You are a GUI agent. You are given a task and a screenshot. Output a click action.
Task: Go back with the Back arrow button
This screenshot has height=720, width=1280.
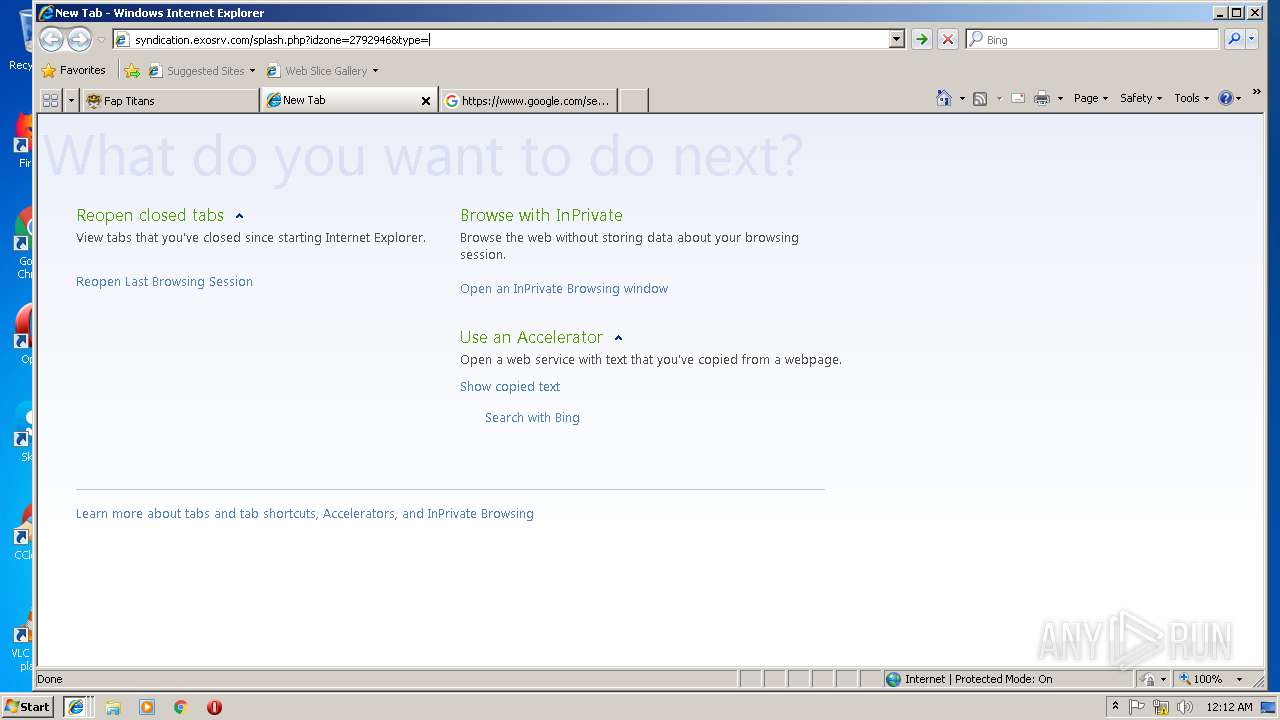coord(51,39)
